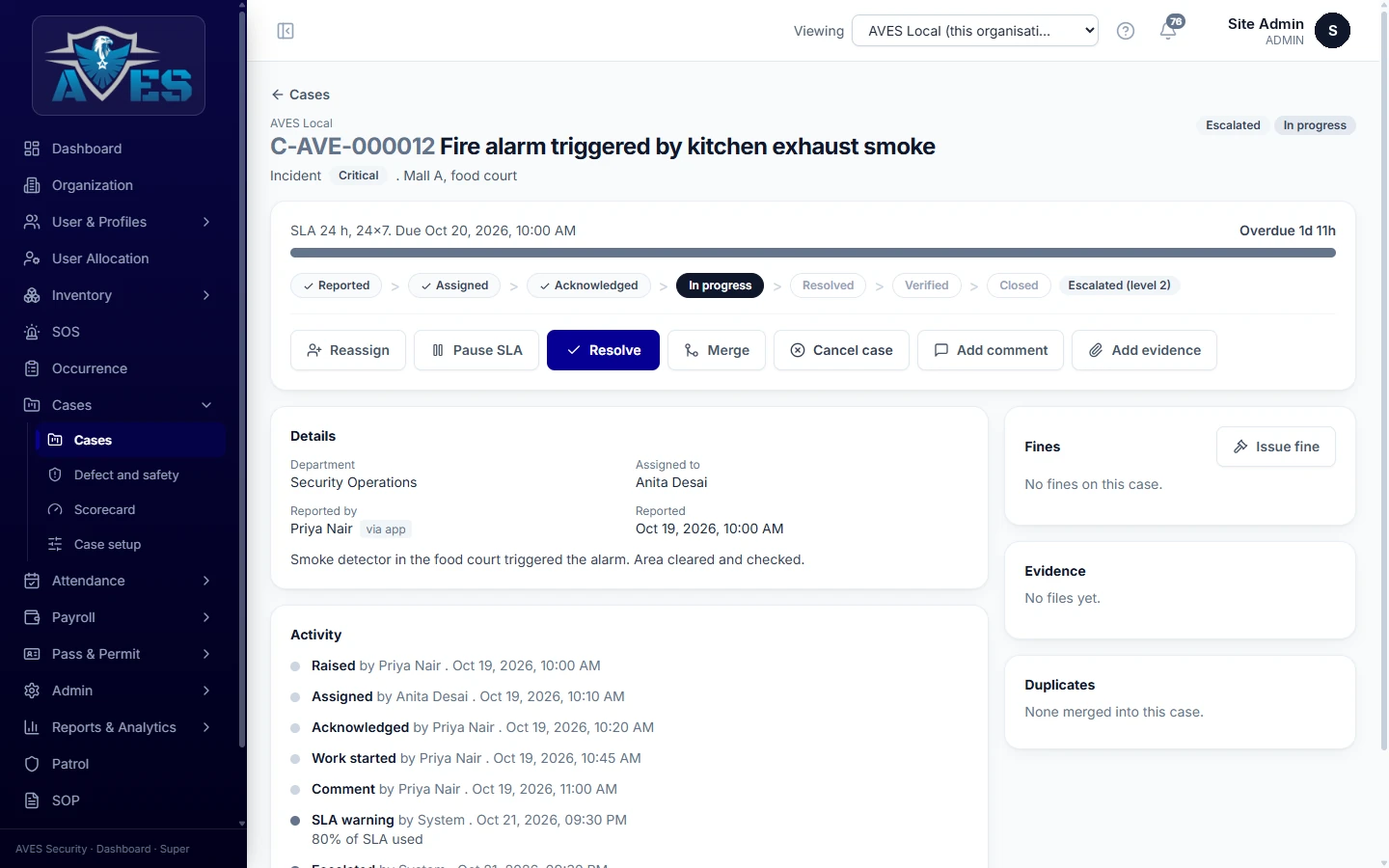Screen dimensions: 1389x868
Task: Expand Reports & Analytics submenu chevron
Action: click(206, 727)
